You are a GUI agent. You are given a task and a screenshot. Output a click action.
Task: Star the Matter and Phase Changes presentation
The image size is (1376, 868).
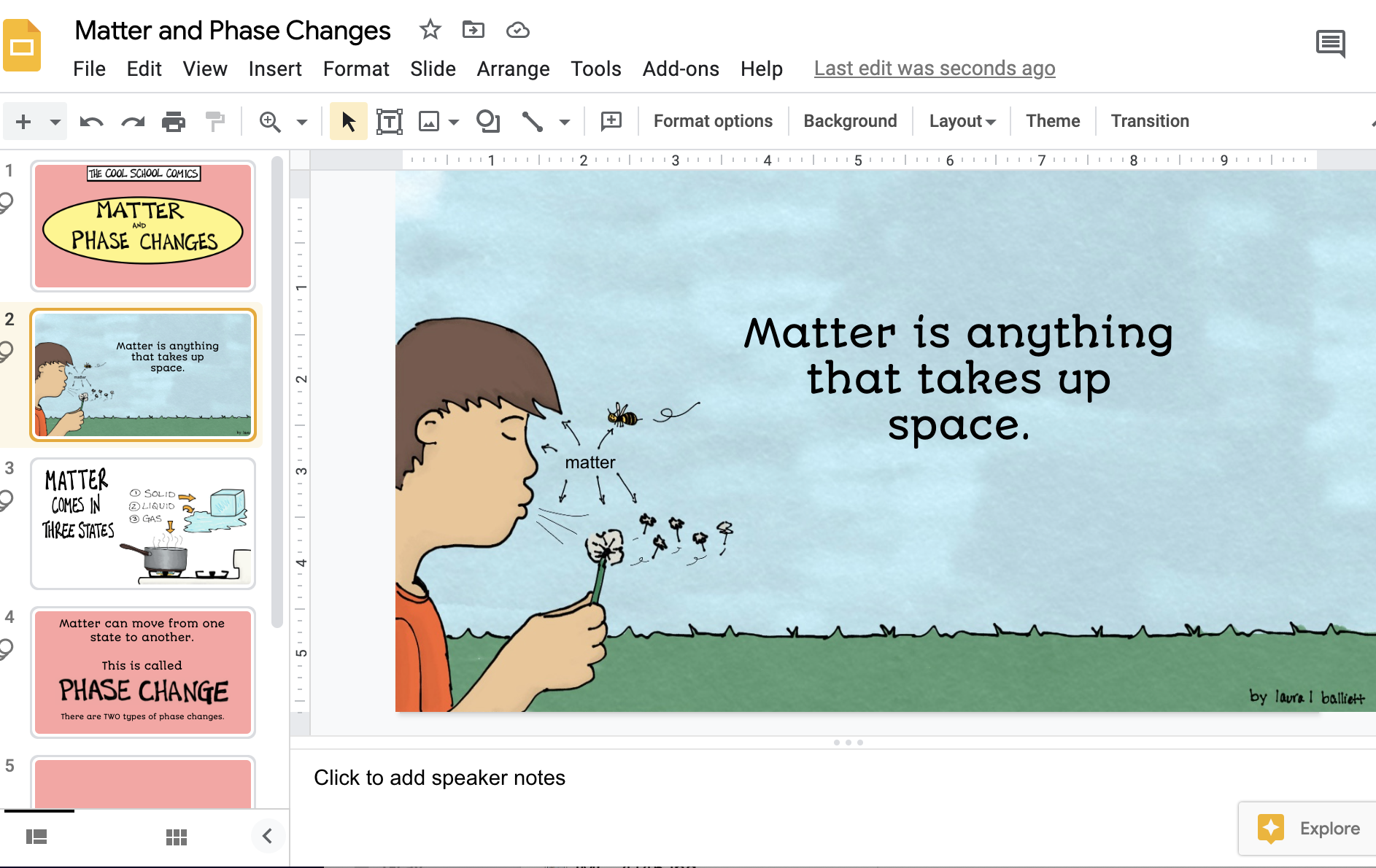pyautogui.click(x=430, y=30)
